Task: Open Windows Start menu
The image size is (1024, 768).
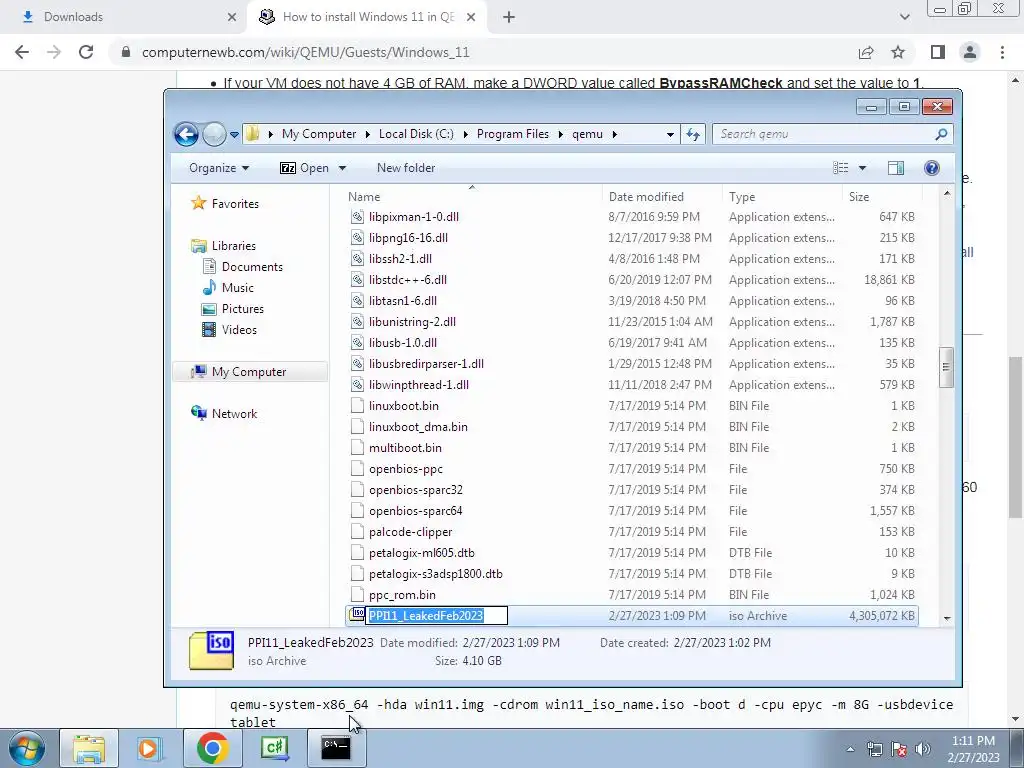Action: pyautogui.click(x=26, y=748)
